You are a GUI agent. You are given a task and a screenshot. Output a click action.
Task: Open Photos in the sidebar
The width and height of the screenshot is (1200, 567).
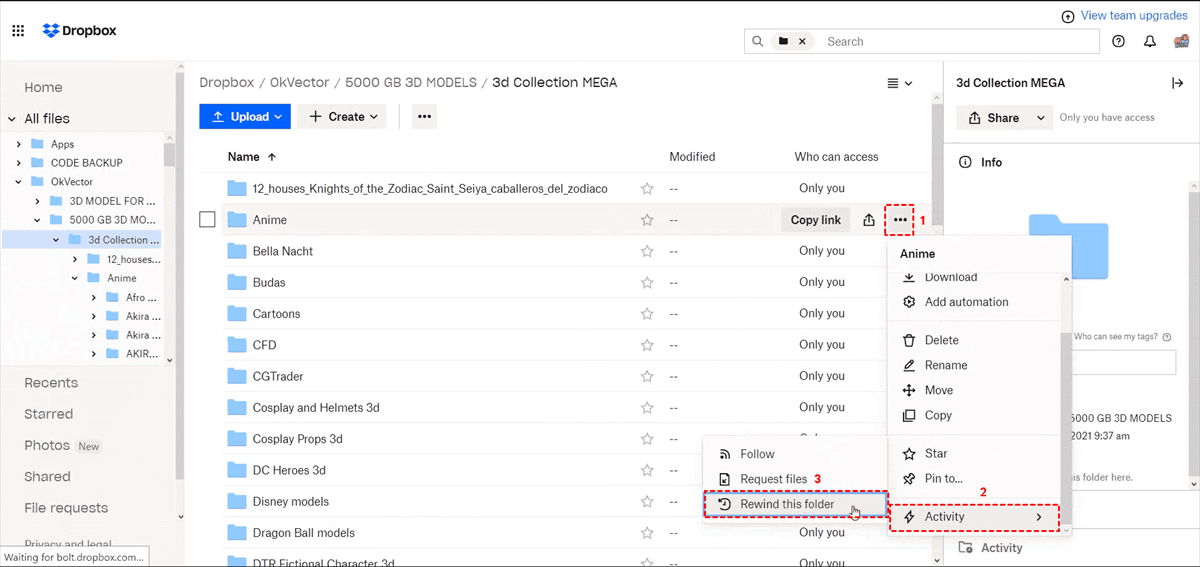[x=47, y=445]
